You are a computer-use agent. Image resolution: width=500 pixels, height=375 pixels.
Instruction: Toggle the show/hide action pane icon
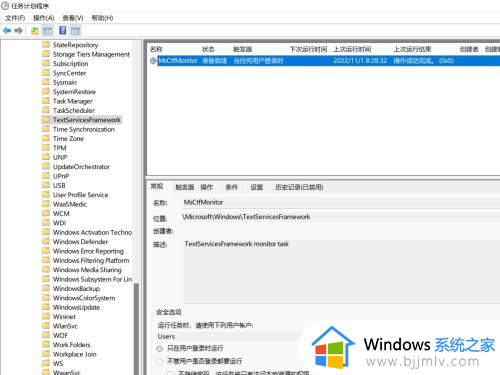click(x=75, y=31)
